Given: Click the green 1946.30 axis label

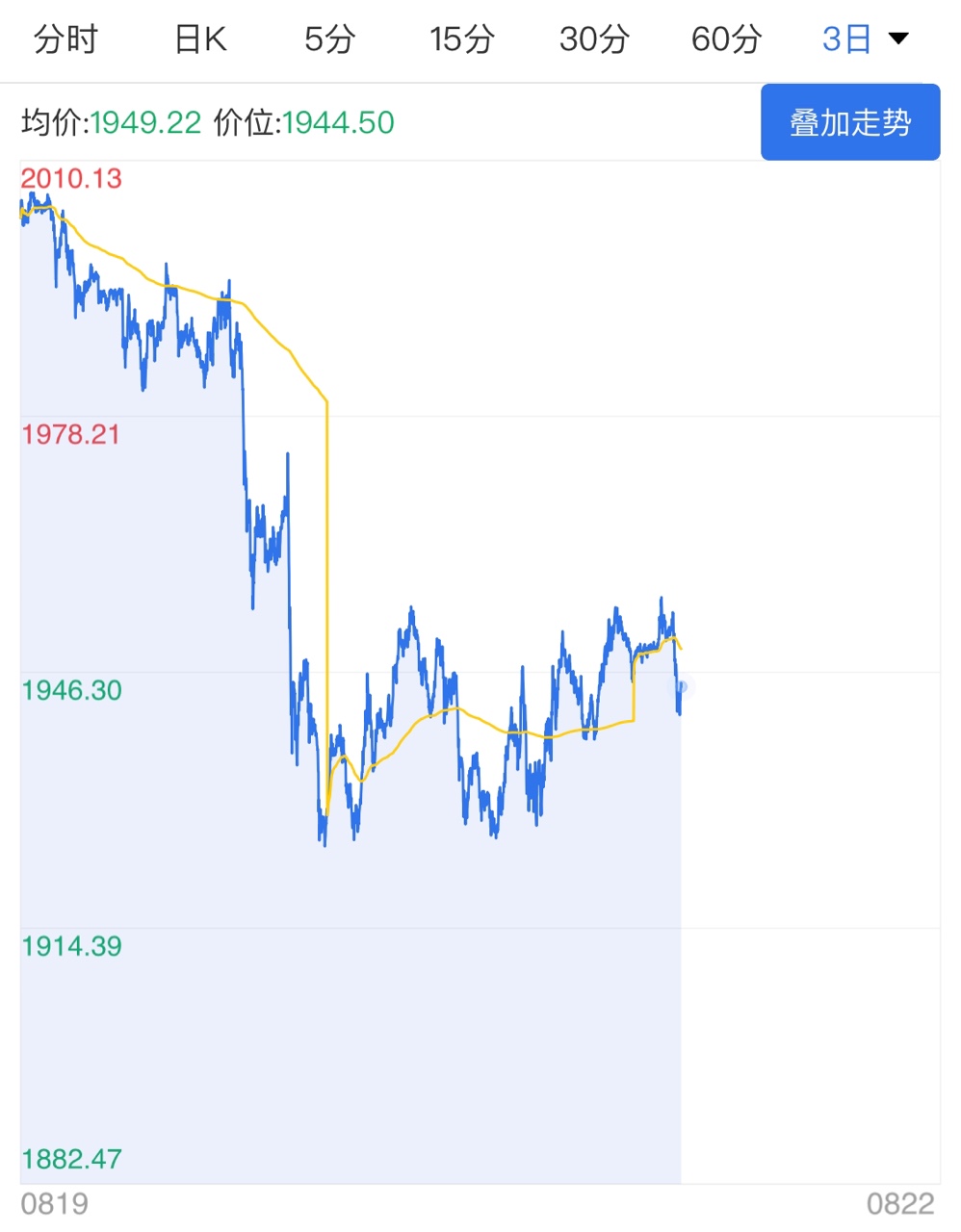Looking at the screenshot, I should click(x=71, y=690).
